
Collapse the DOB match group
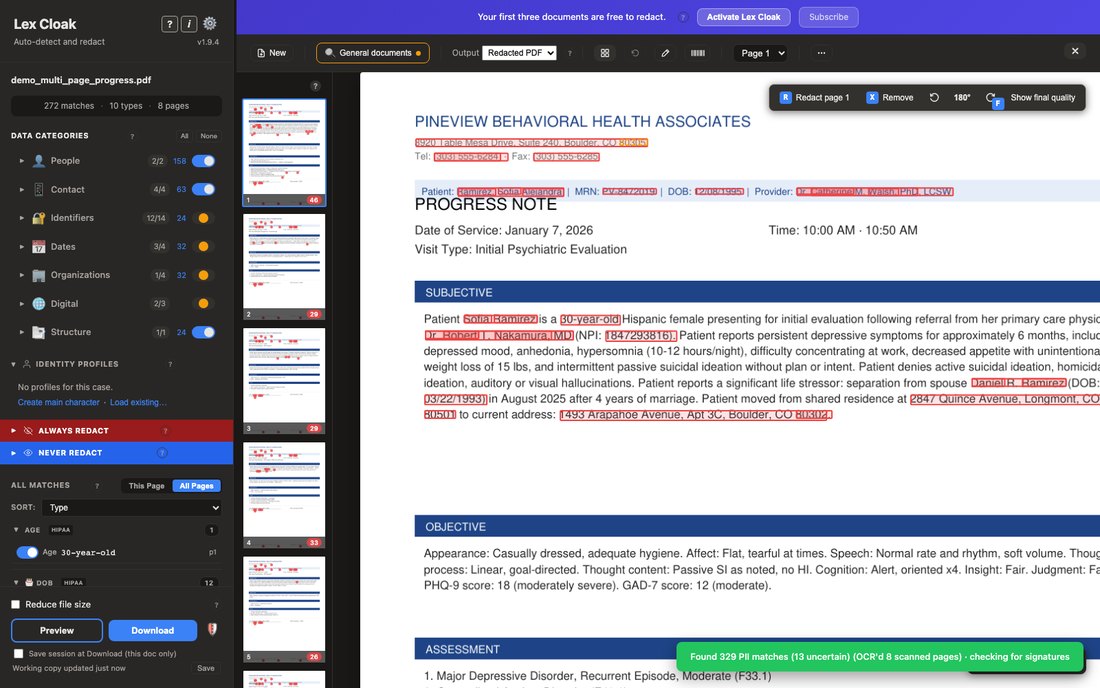[x=16, y=583]
